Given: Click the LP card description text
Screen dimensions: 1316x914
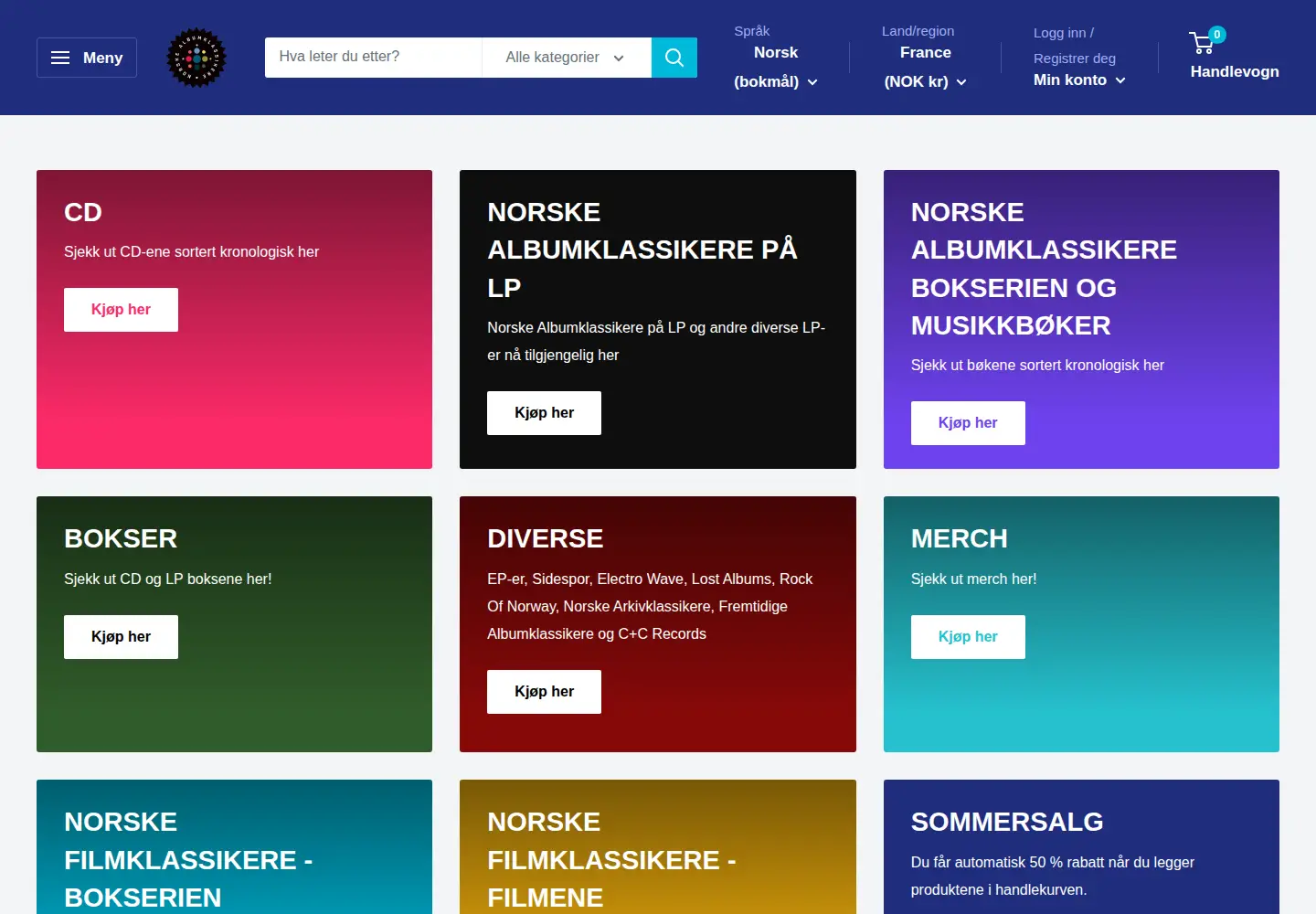Looking at the screenshot, I should (x=656, y=342).
